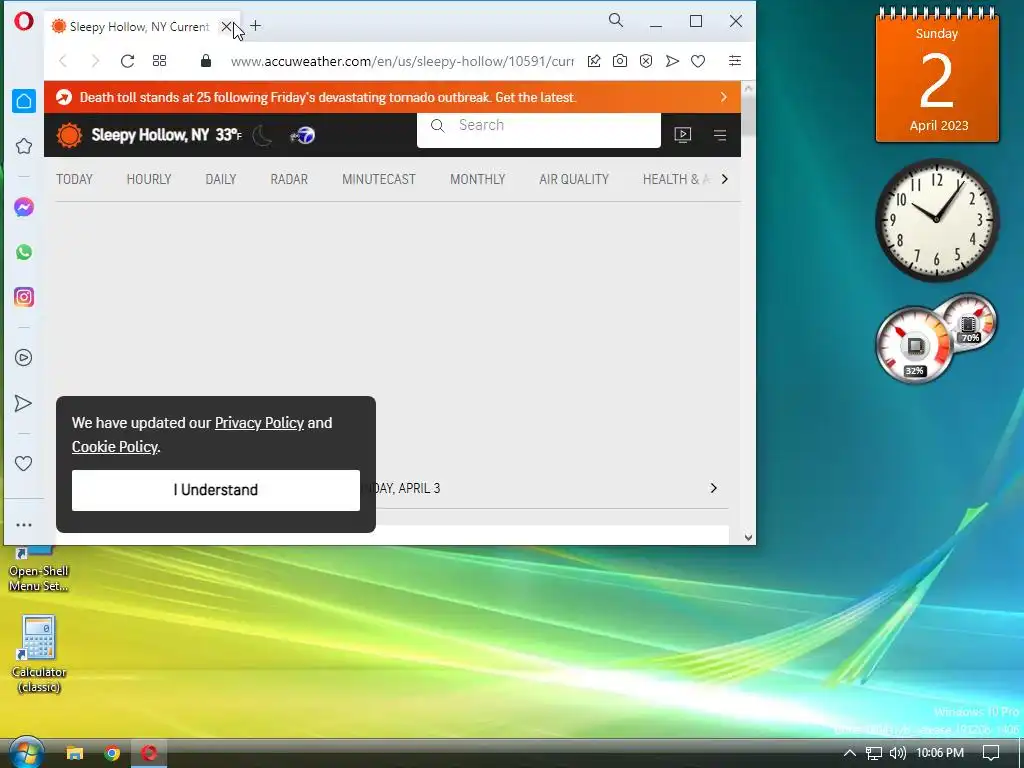The height and width of the screenshot is (768, 1024).
Task: Take a snapshot with camera icon
Action: (620, 61)
